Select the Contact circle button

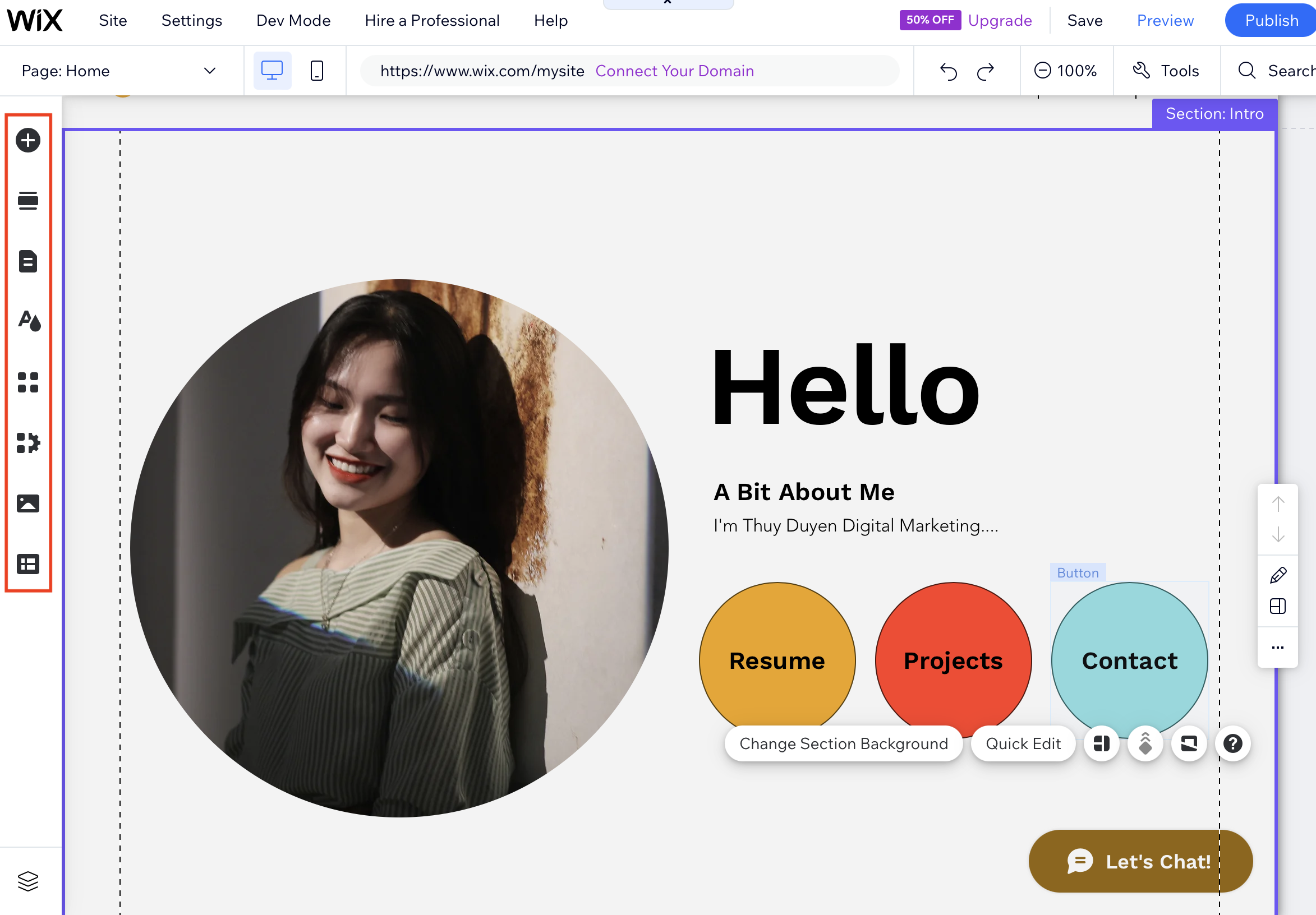click(x=1130, y=660)
